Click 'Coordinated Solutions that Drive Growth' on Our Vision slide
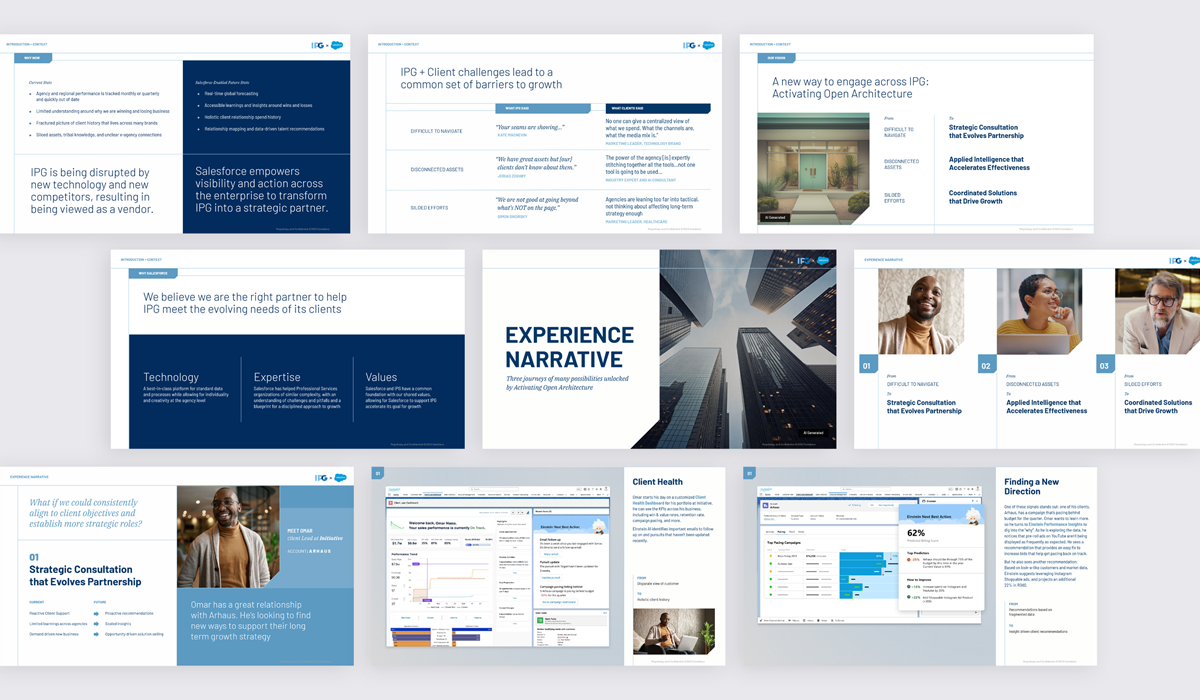Screen dimensions: 1200x700 (x=983, y=197)
